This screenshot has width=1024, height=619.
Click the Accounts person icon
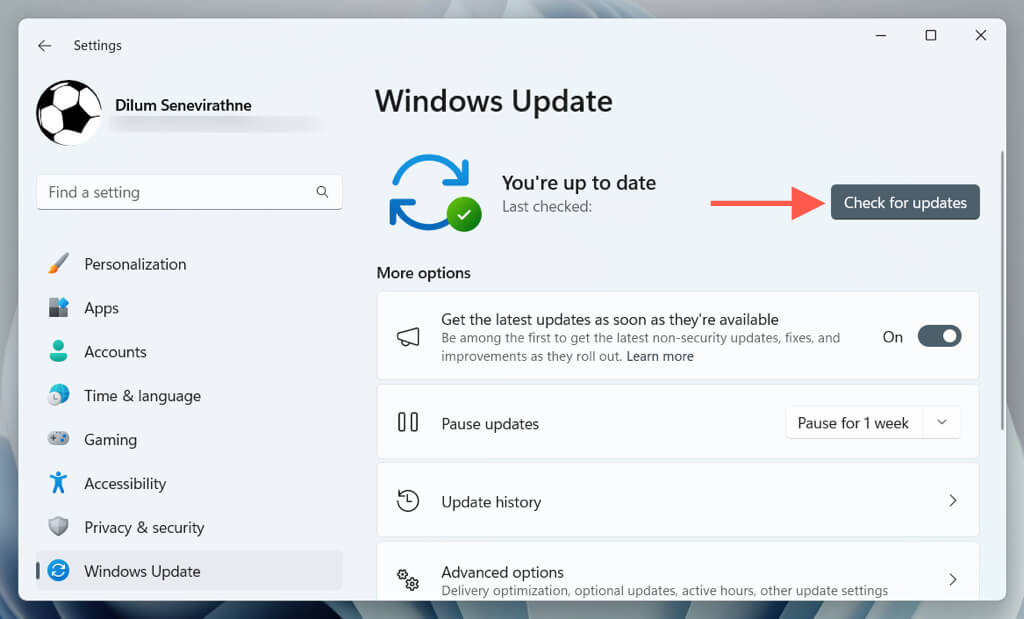[x=59, y=351]
